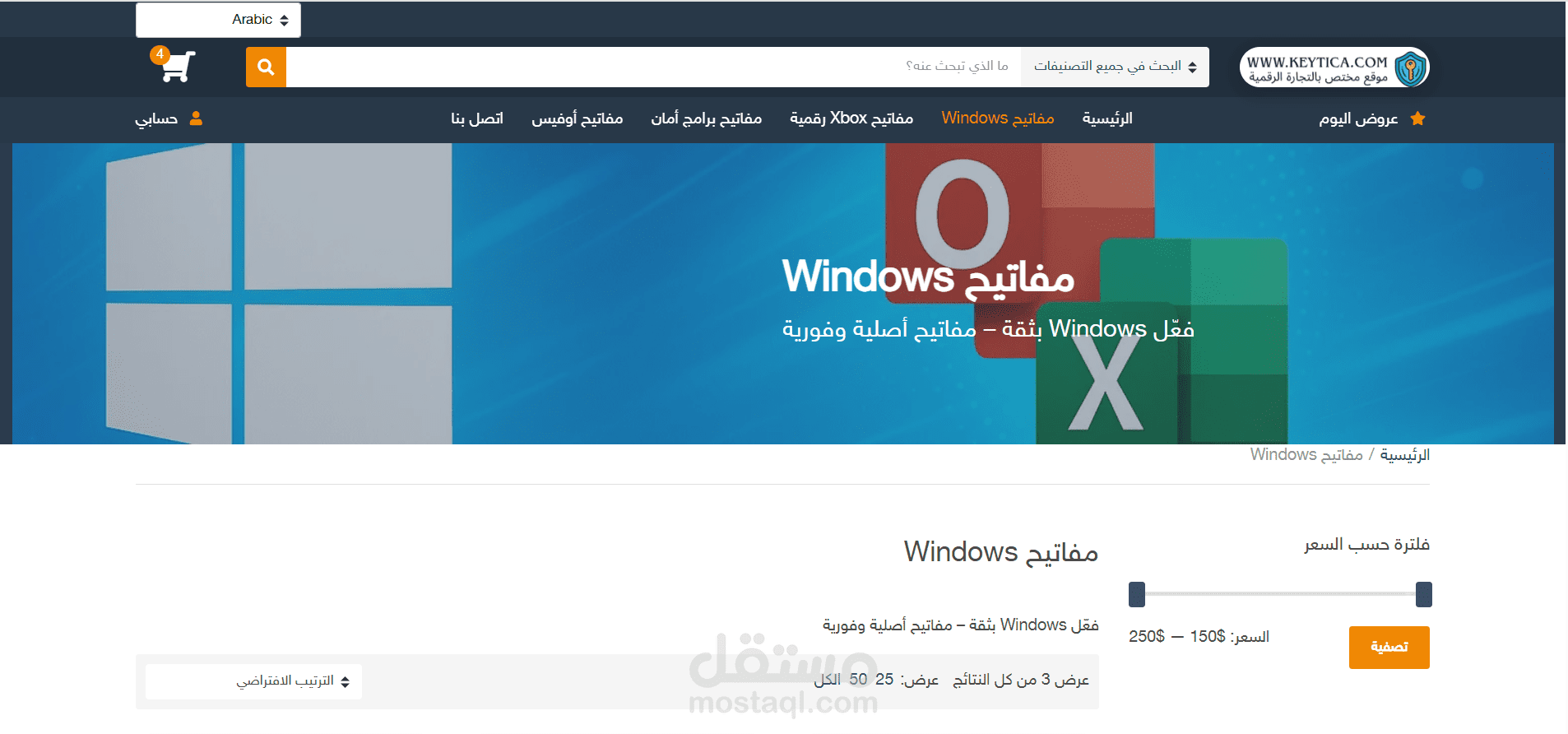Open حسابي account link
1568x734 pixels.
coord(156,118)
